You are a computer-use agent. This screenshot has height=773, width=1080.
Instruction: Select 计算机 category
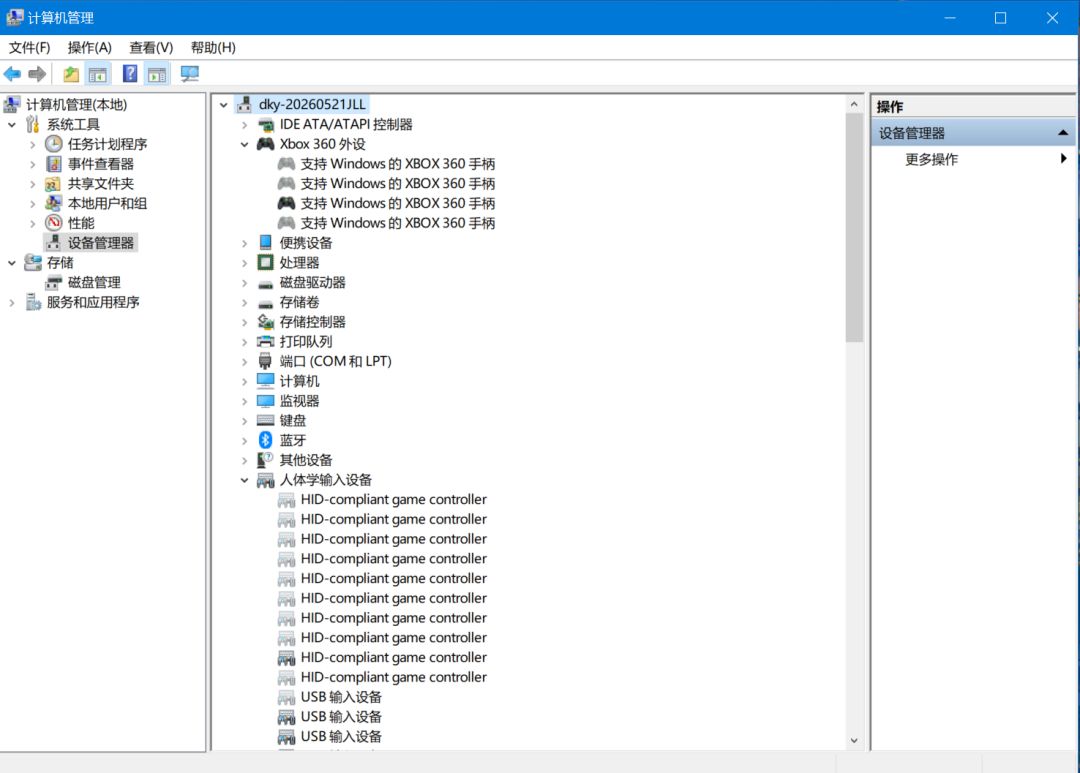(299, 381)
